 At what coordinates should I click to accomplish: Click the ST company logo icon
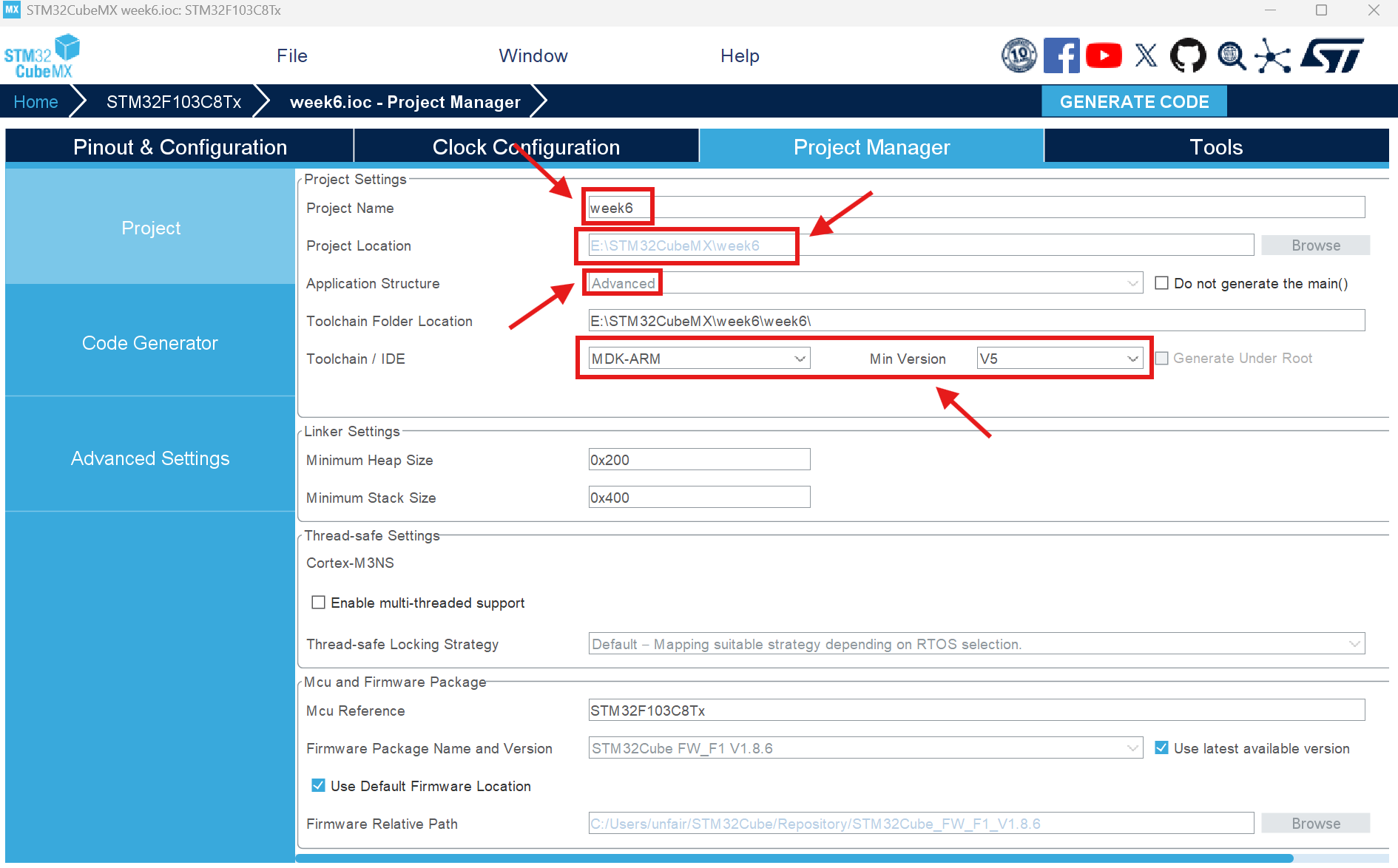[1332, 55]
